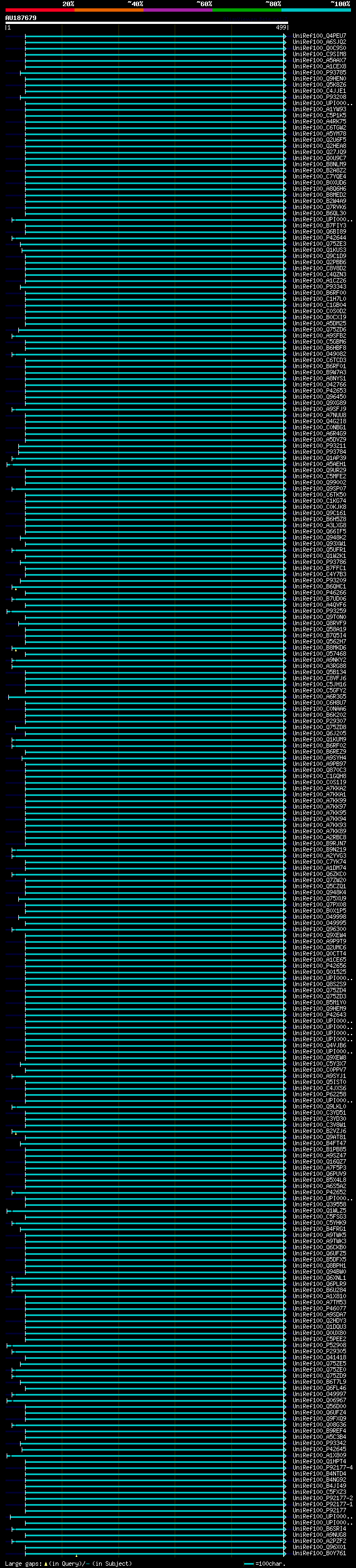Select hit UniRef100_A7KKA2
Screen dimensions: 356x1568
pyautogui.click(x=319, y=788)
